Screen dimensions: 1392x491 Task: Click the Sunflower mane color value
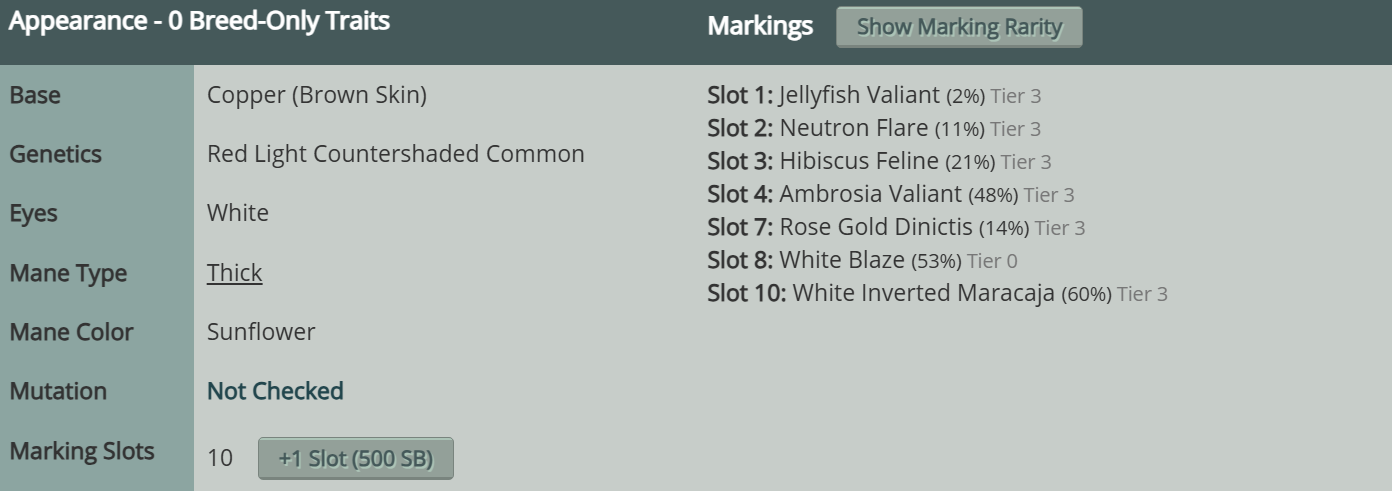(261, 332)
